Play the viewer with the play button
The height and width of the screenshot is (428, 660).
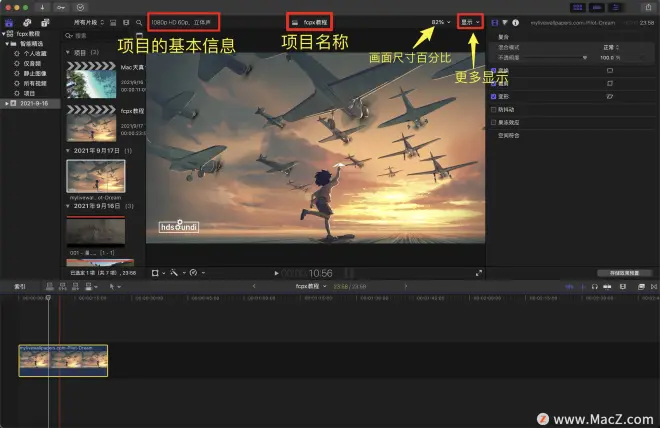[276, 273]
